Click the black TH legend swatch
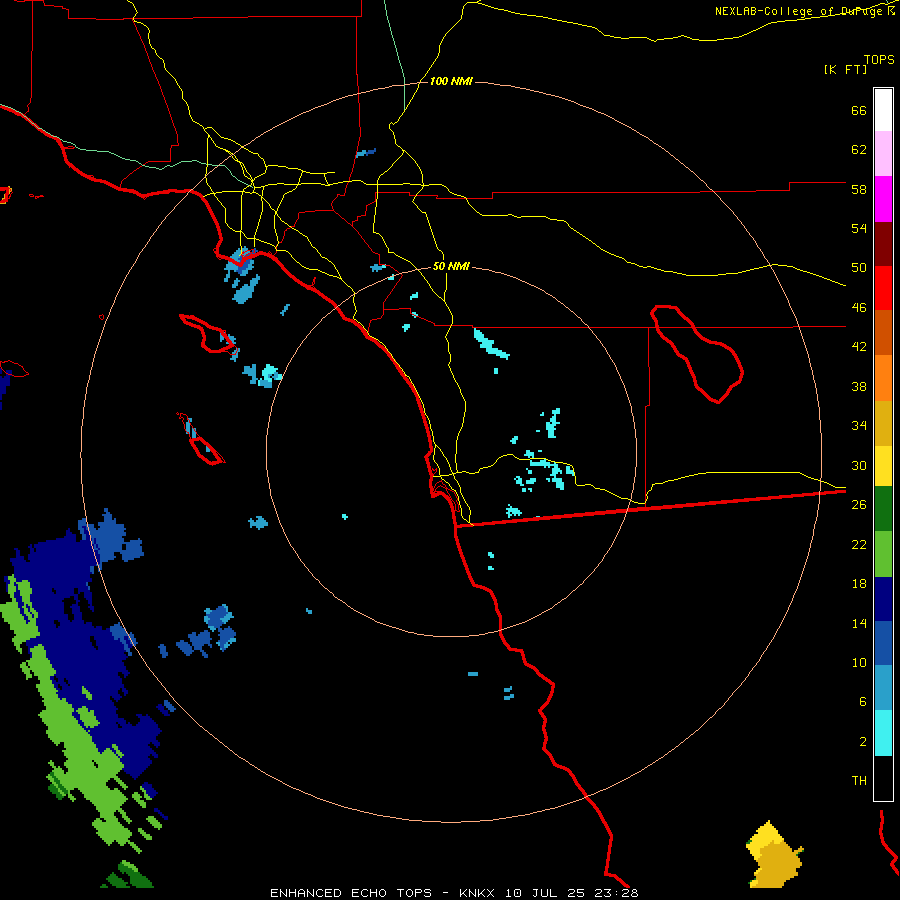 point(883,778)
